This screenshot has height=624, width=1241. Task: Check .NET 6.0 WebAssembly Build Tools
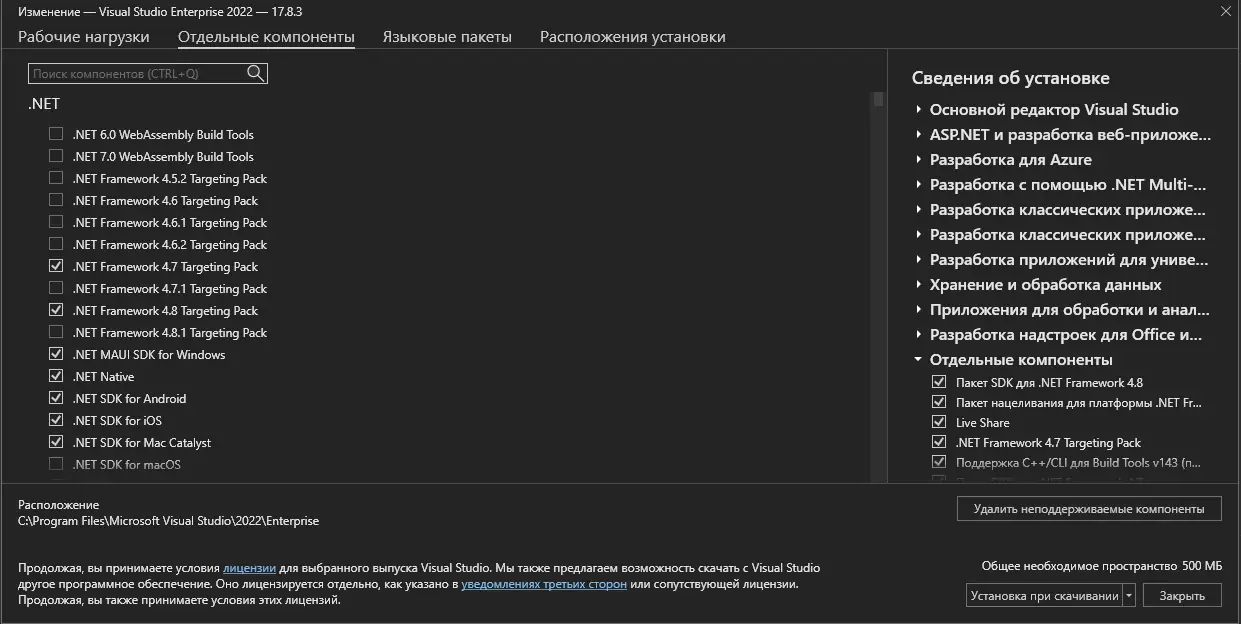click(56, 135)
